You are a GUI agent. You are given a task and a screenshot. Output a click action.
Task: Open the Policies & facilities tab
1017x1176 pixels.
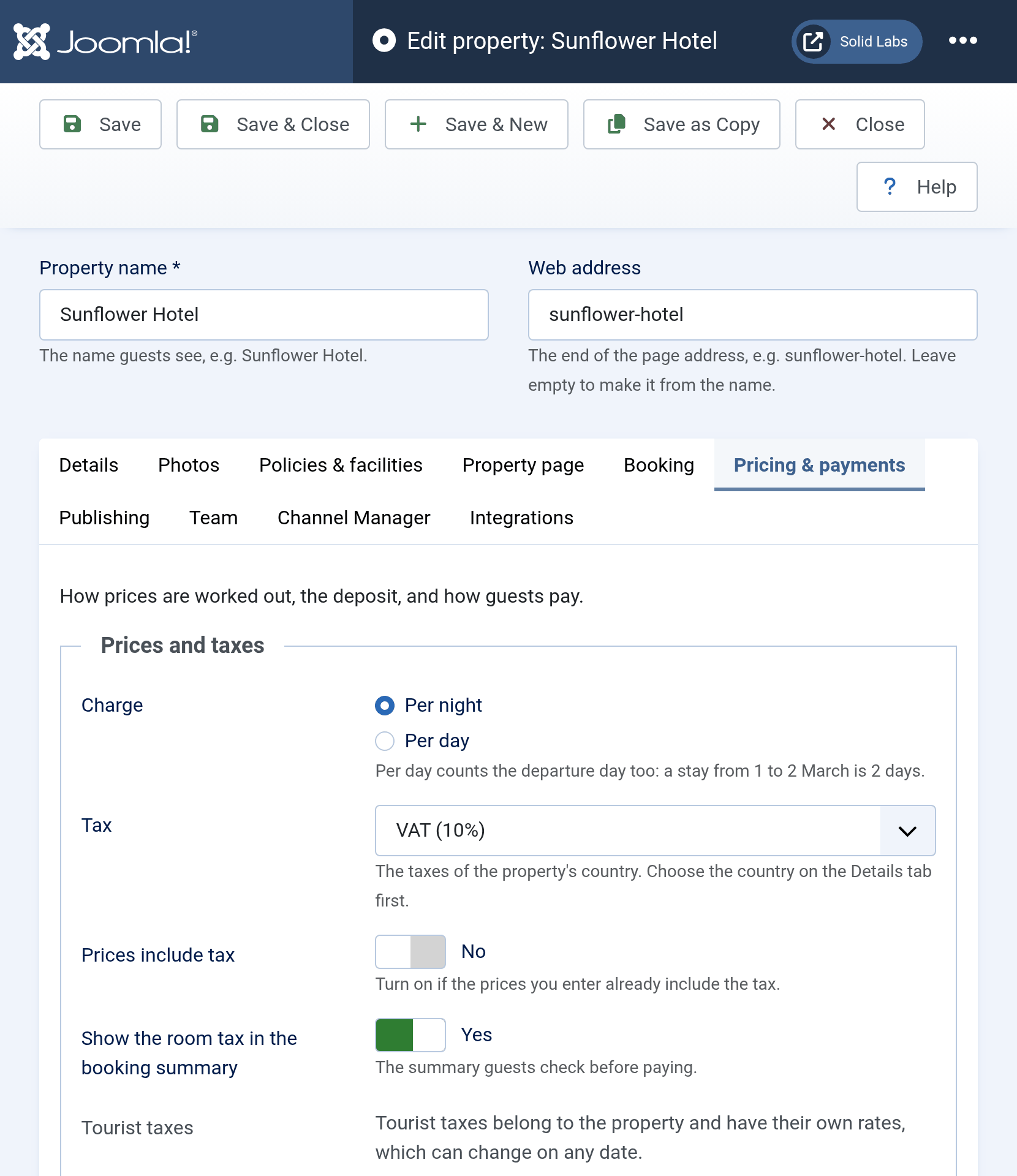tap(341, 465)
